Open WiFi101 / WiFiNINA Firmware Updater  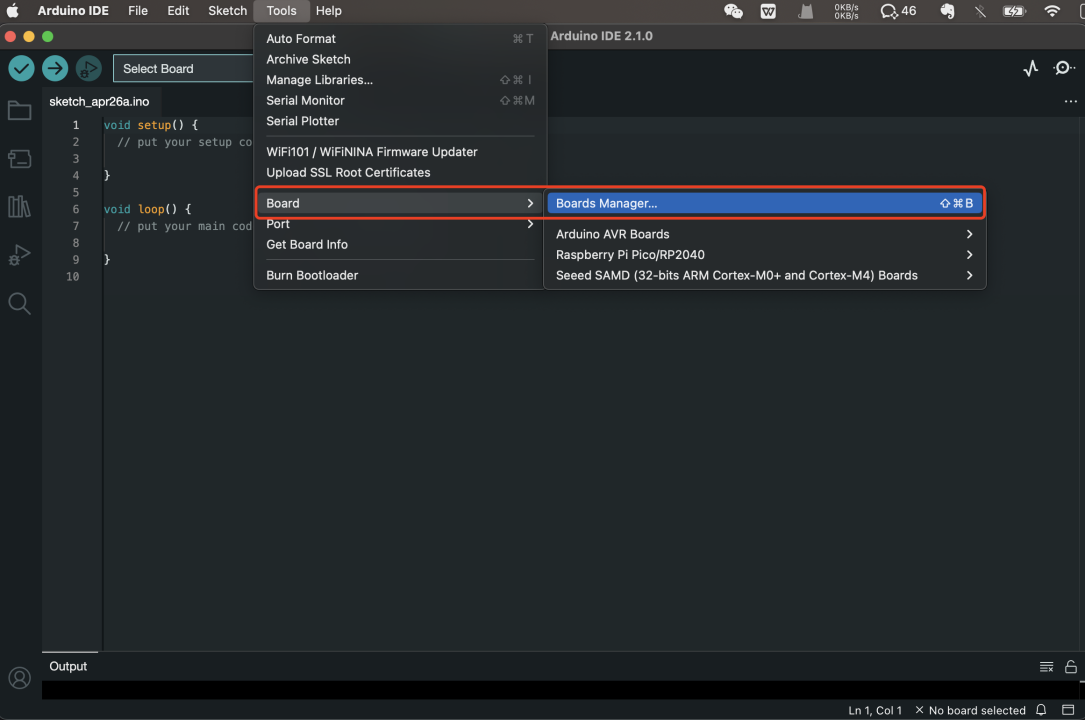click(x=400, y=152)
